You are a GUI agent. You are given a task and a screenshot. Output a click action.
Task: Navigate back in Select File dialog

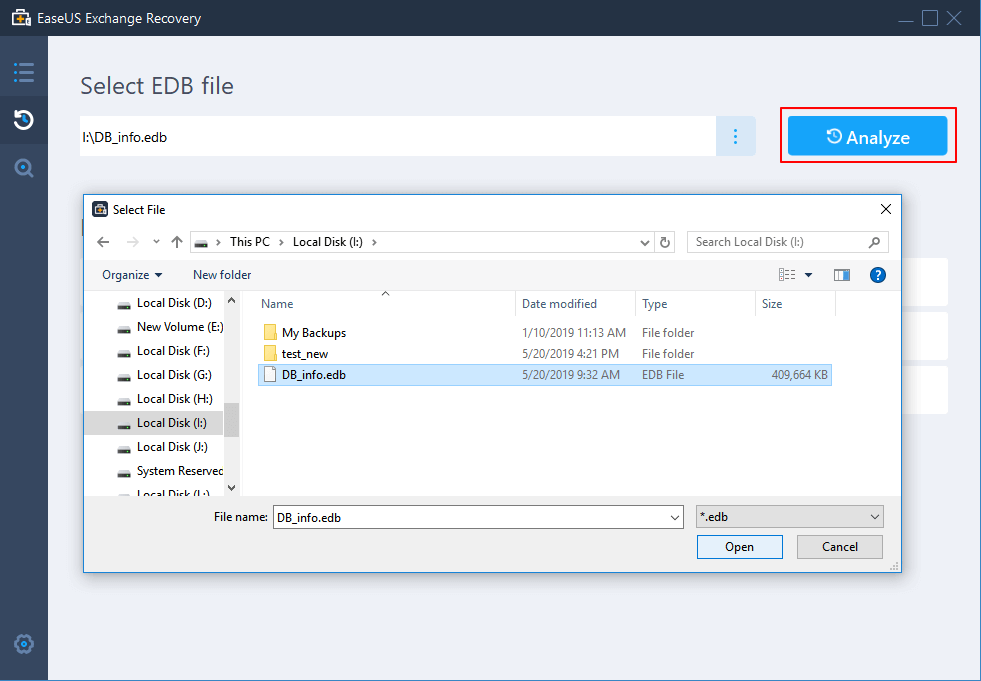(x=102, y=242)
